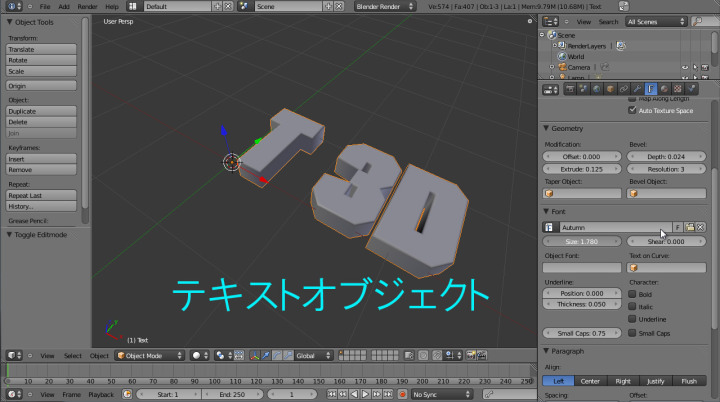Hide the Camera with eye icon

coord(685,67)
